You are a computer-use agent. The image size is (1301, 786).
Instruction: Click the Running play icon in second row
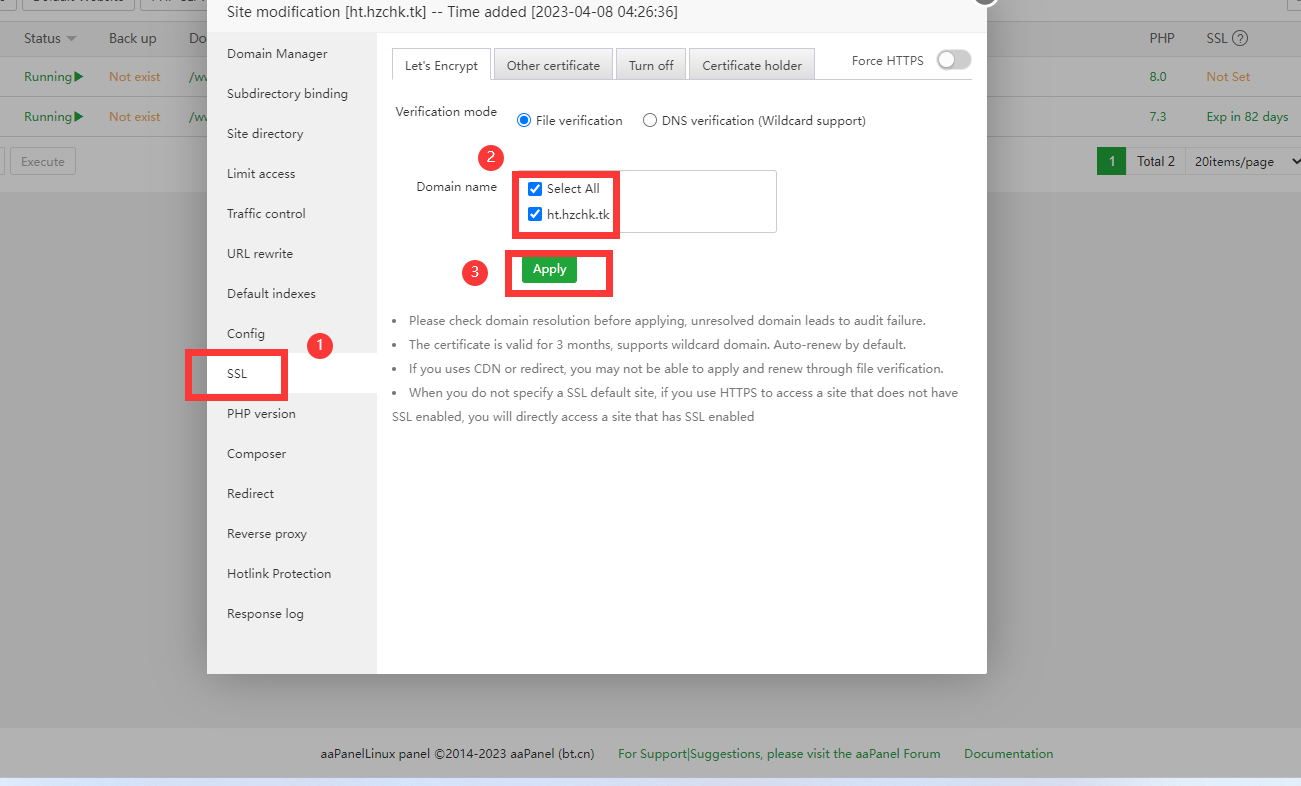(x=79, y=117)
